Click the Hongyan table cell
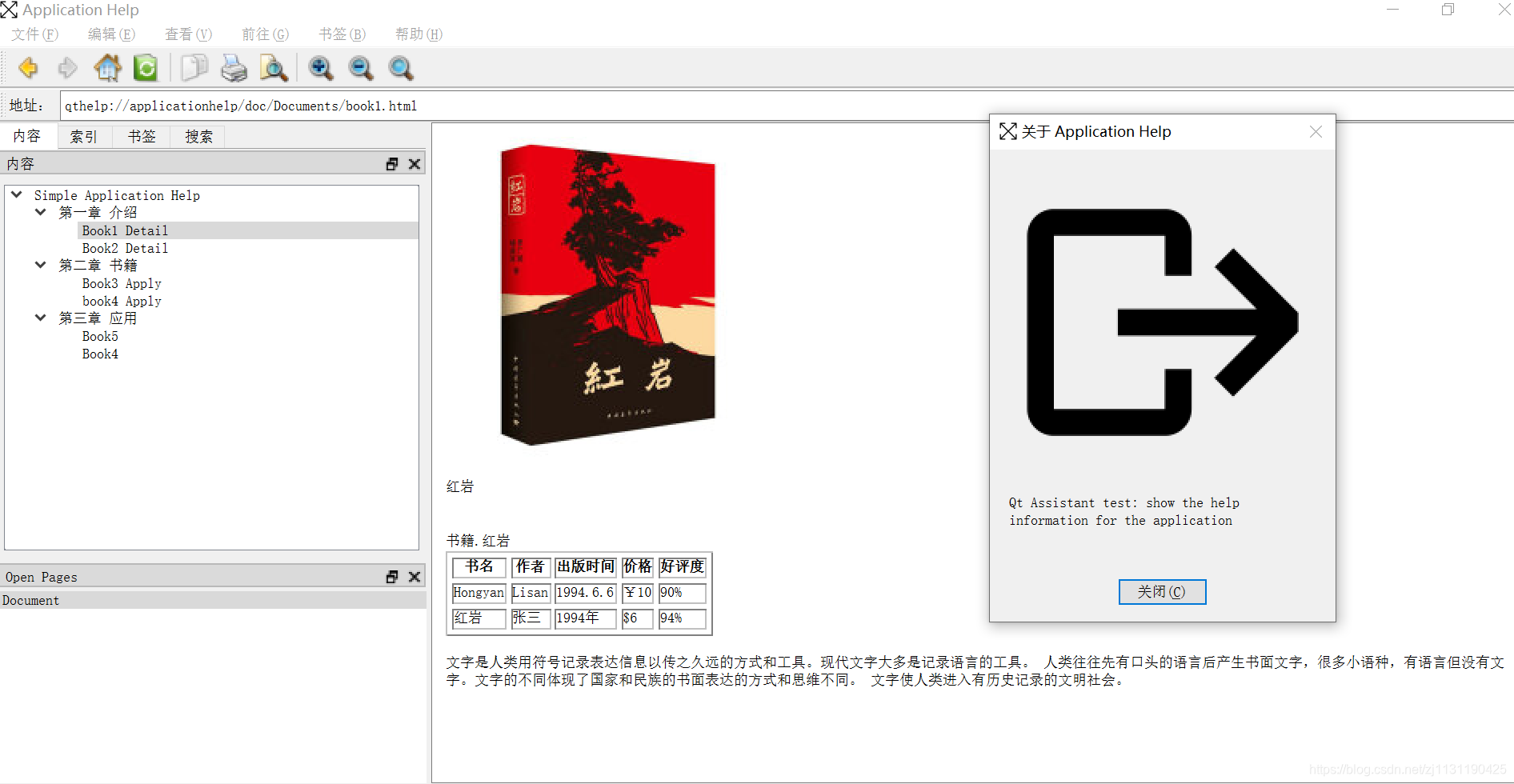This screenshot has width=1514, height=784. click(x=479, y=593)
